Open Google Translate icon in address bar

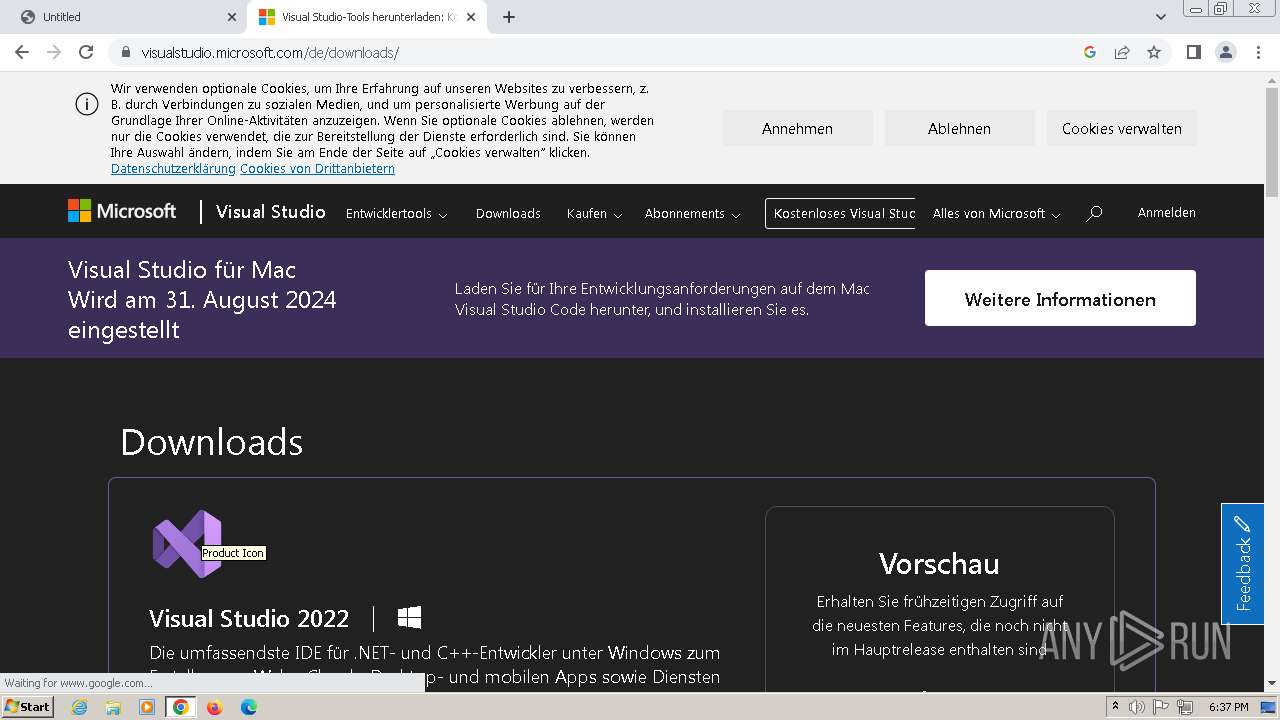coord(1090,52)
